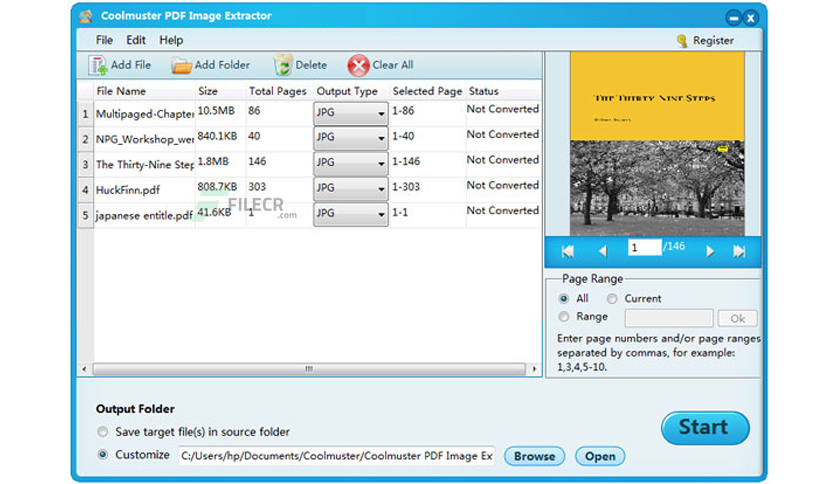This screenshot has width=836, height=484.
Task: Open the Help menu
Action: click(x=171, y=41)
